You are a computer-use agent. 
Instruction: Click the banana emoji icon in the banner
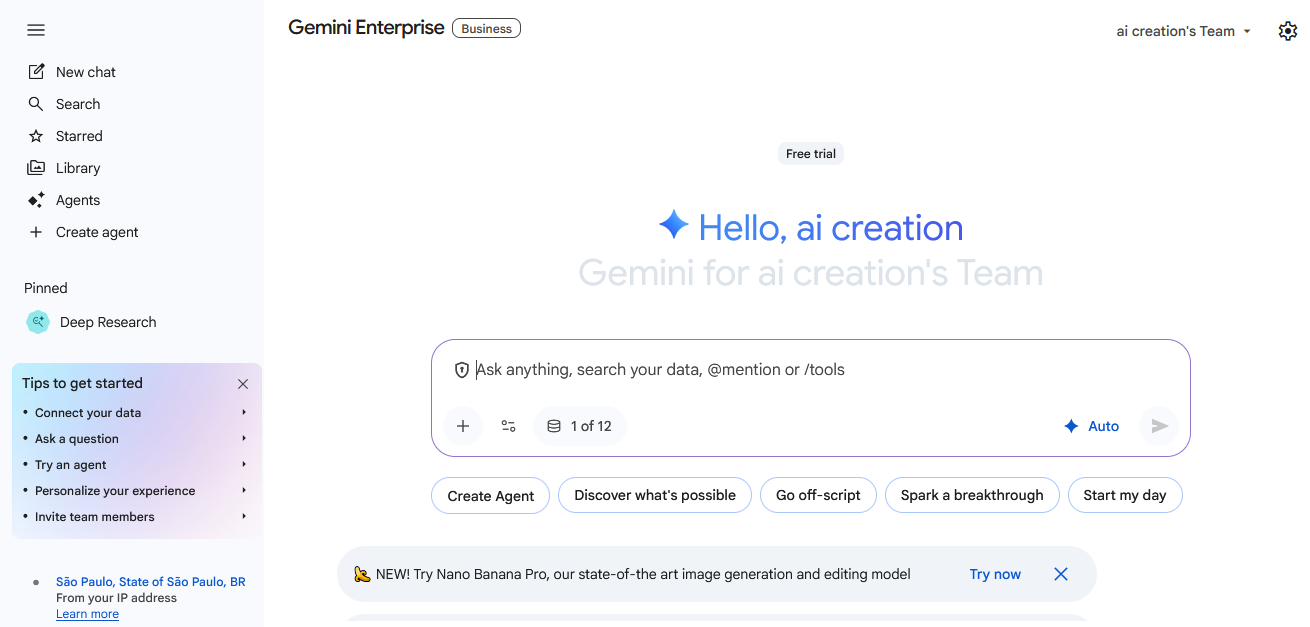click(x=362, y=574)
